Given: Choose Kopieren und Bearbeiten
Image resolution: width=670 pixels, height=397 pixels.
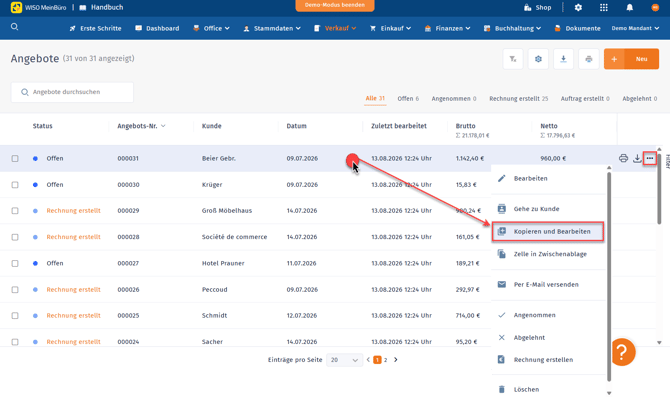Looking at the screenshot, I should click(x=548, y=232).
